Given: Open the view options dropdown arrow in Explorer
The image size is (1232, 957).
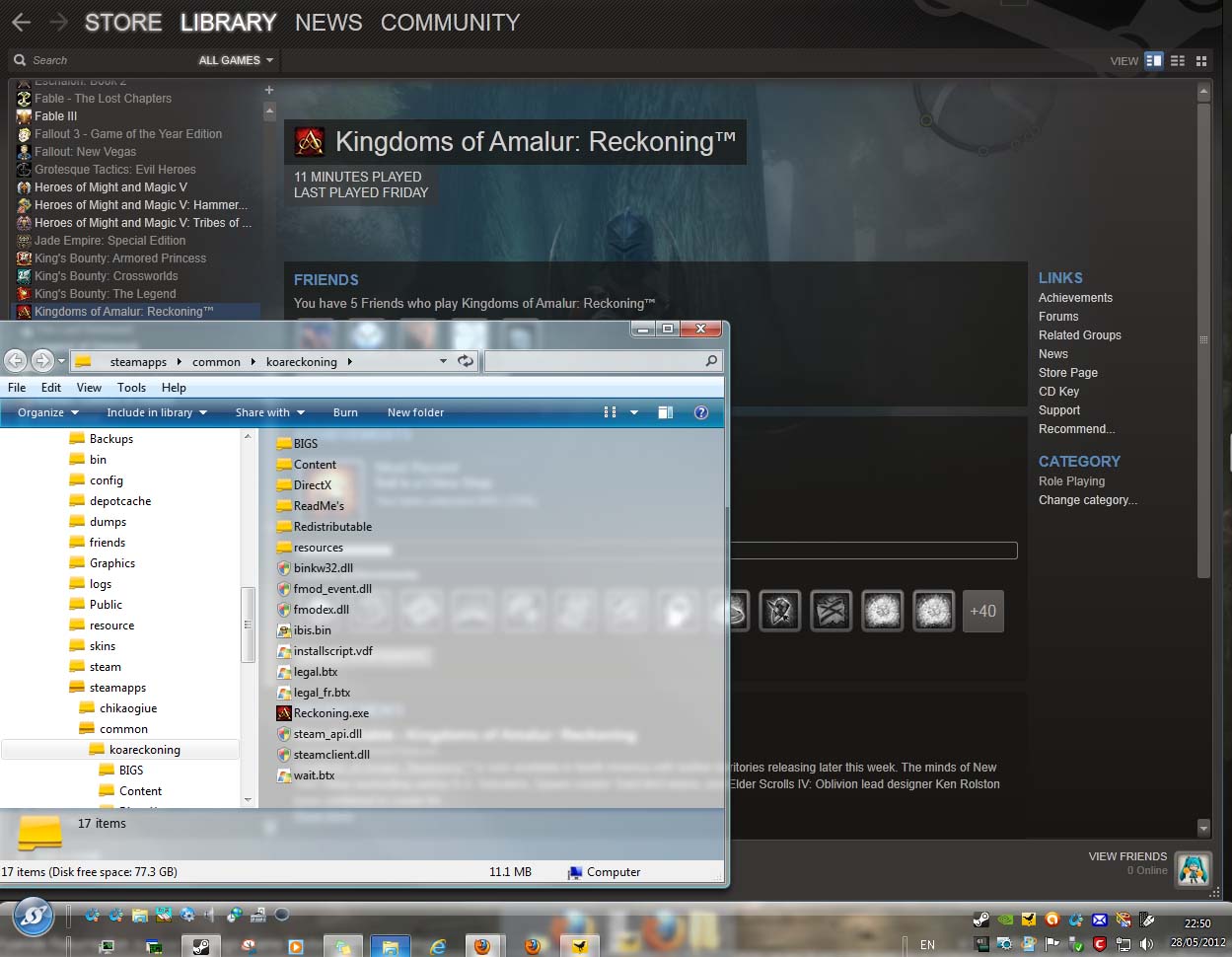Looking at the screenshot, I should coord(633,412).
